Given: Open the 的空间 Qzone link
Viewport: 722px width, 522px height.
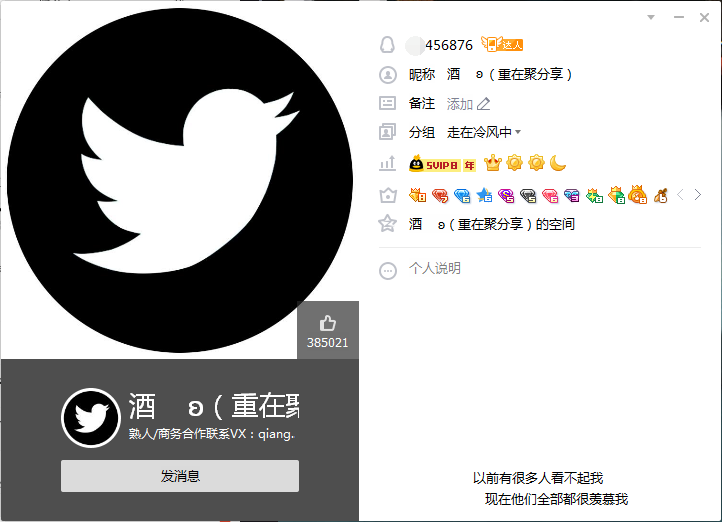Looking at the screenshot, I should (492, 224).
